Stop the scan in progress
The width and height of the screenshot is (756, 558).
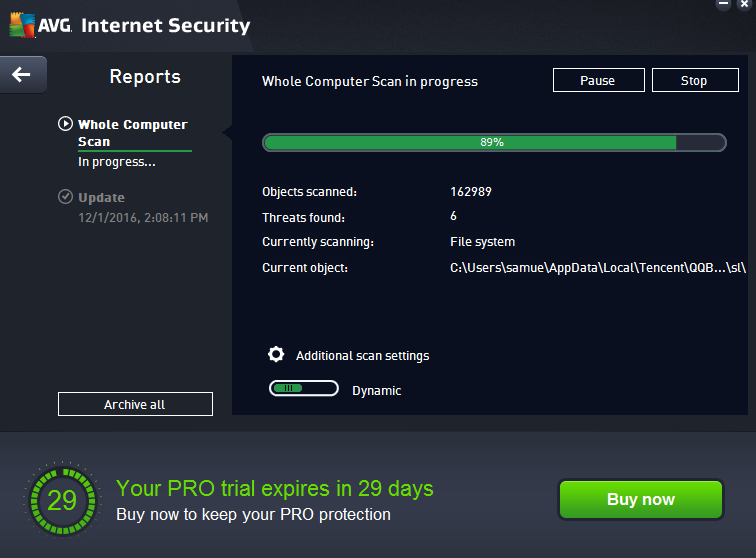click(x=694, y=81)
